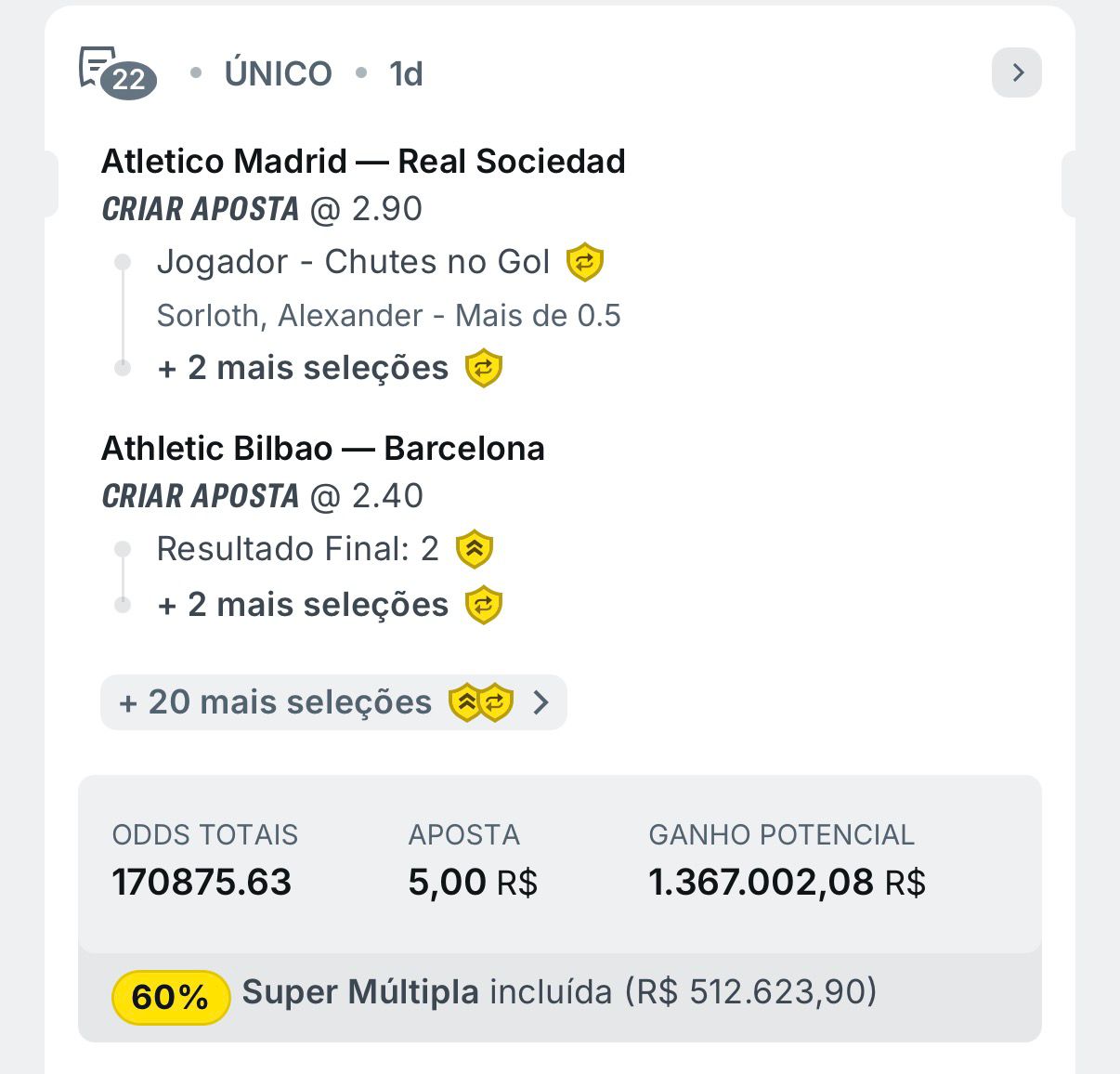Click the boost shield beside Resultado Final: 2

(x=475, y=549)
